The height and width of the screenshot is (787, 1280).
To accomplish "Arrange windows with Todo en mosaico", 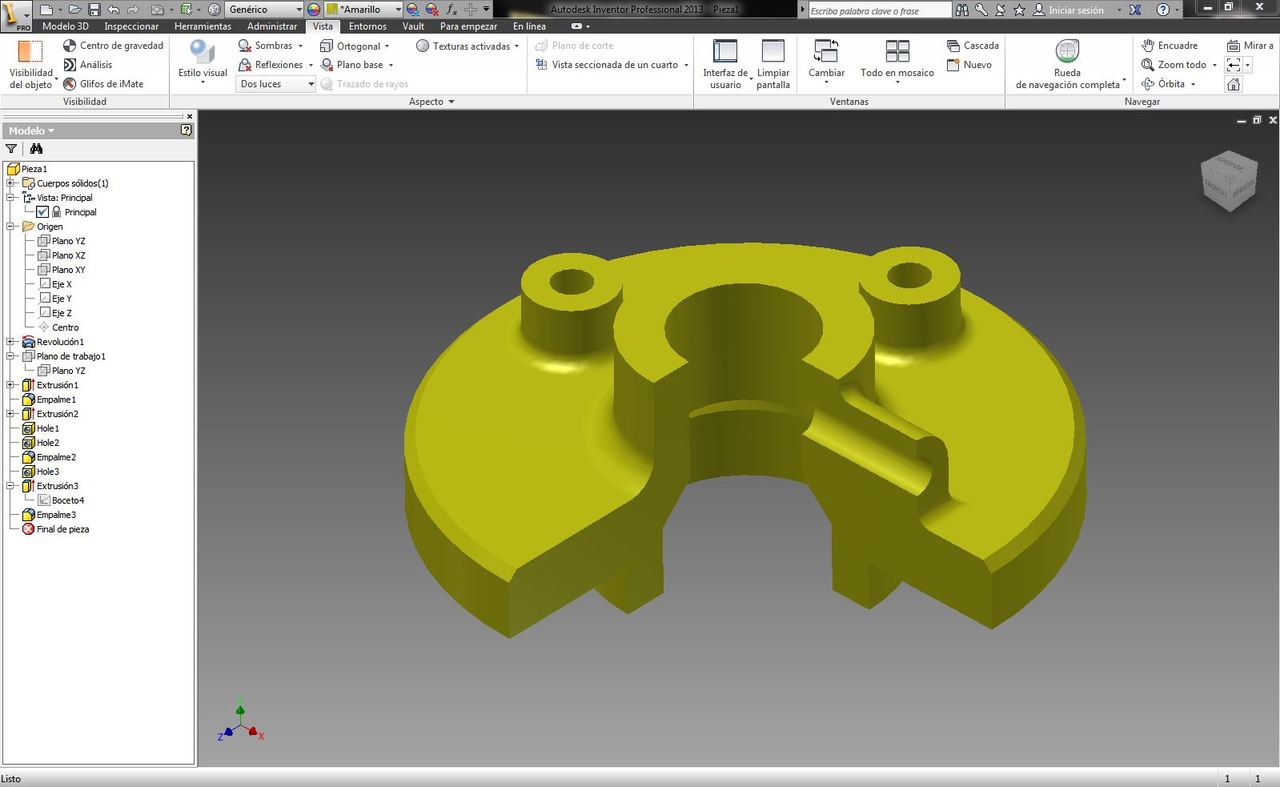I will coord(897,62).
